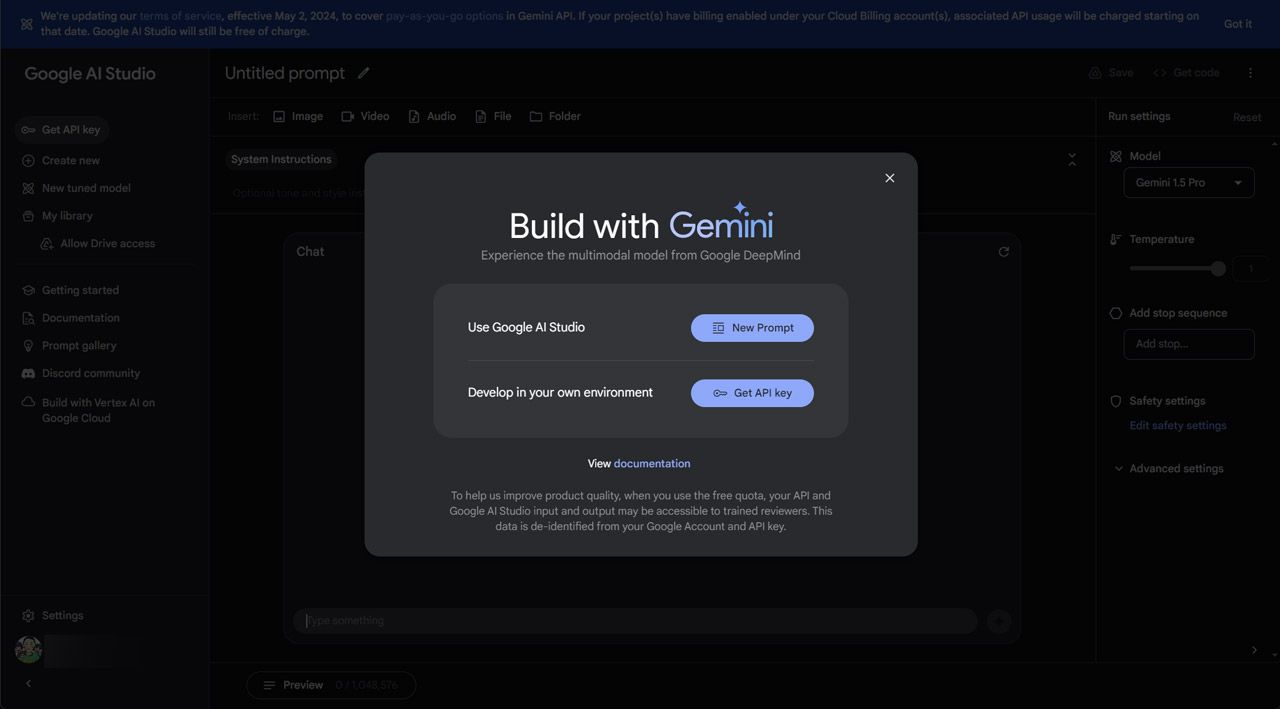Edit the prompt title pencil icon
Screen dimensions: 1280x709
364,73
